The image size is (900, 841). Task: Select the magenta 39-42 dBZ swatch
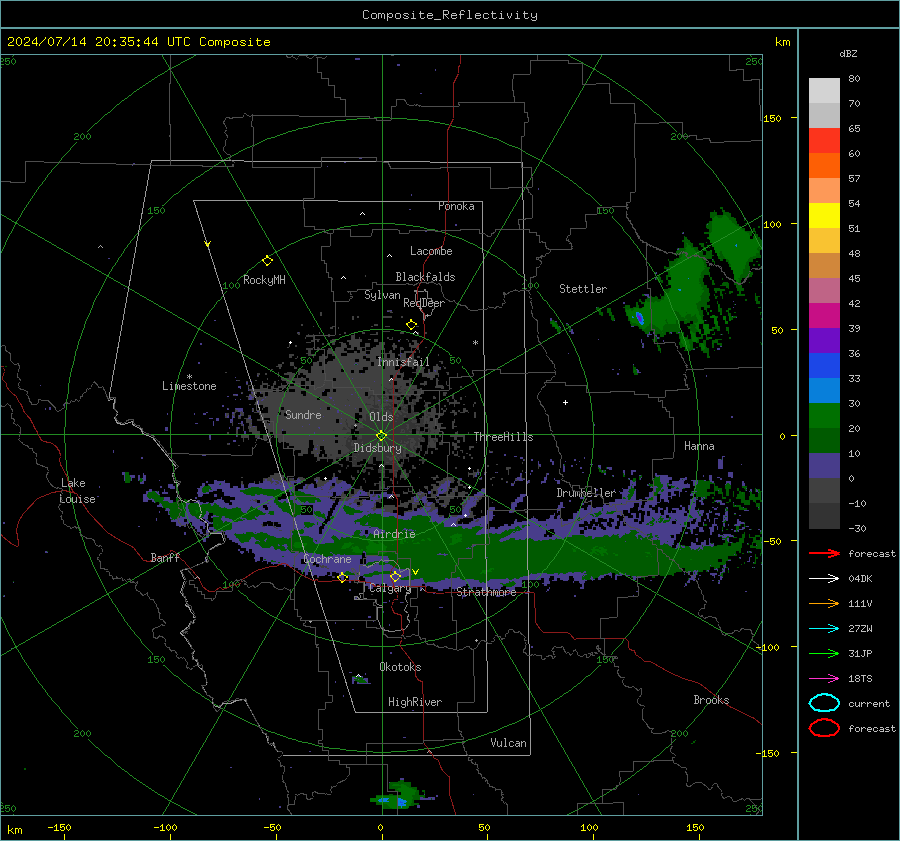[824, 316]
